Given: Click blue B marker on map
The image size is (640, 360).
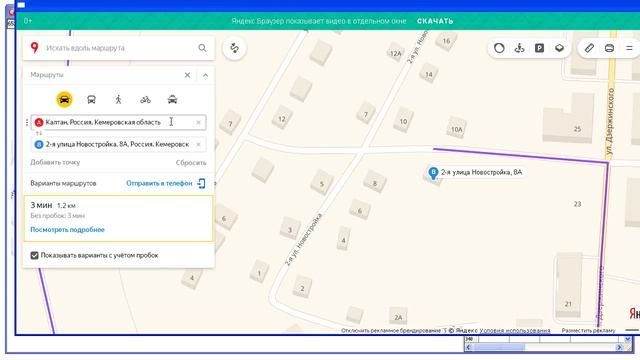Looking at the screenshot, I should [433, 173].
